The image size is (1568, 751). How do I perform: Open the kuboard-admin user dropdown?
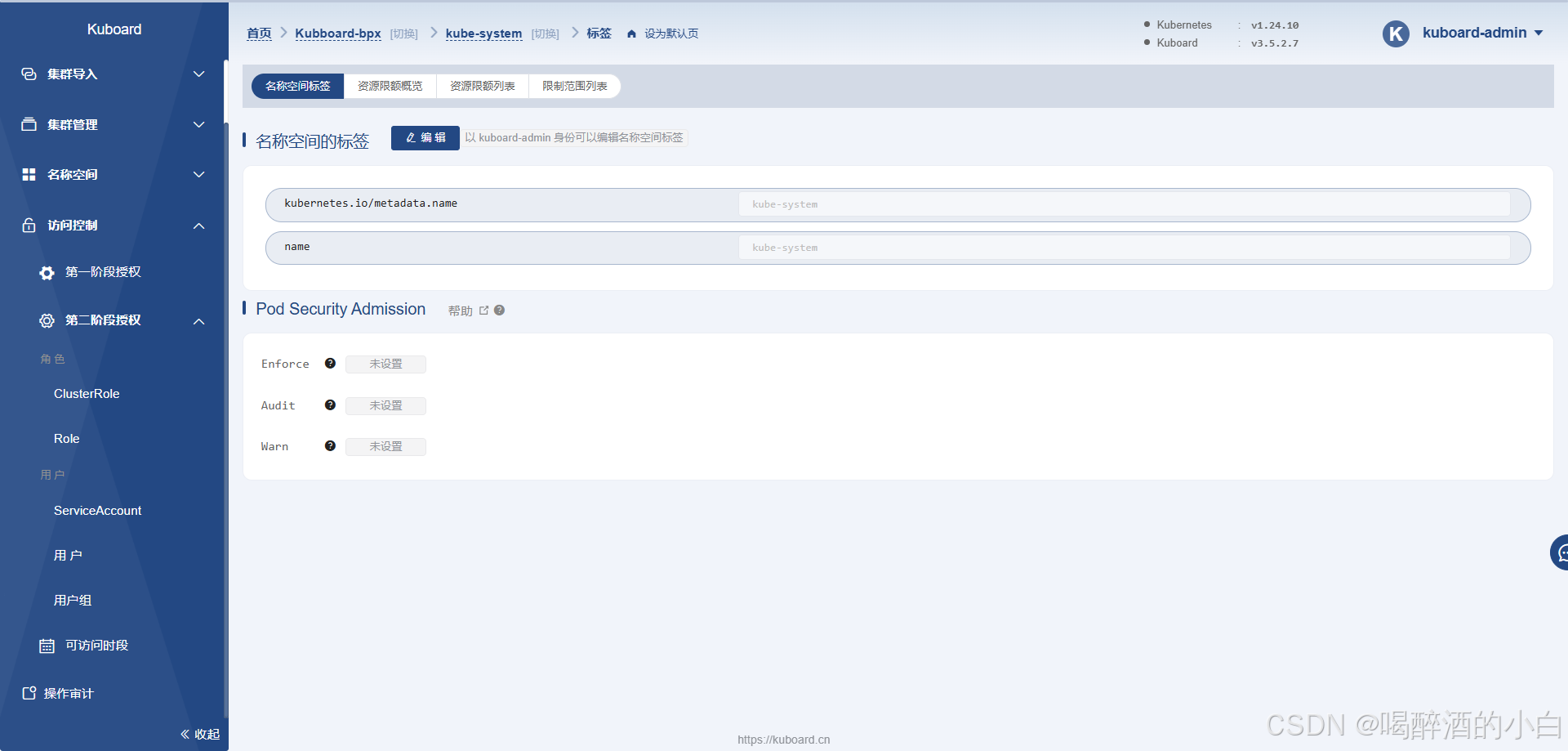point(1481,34)
